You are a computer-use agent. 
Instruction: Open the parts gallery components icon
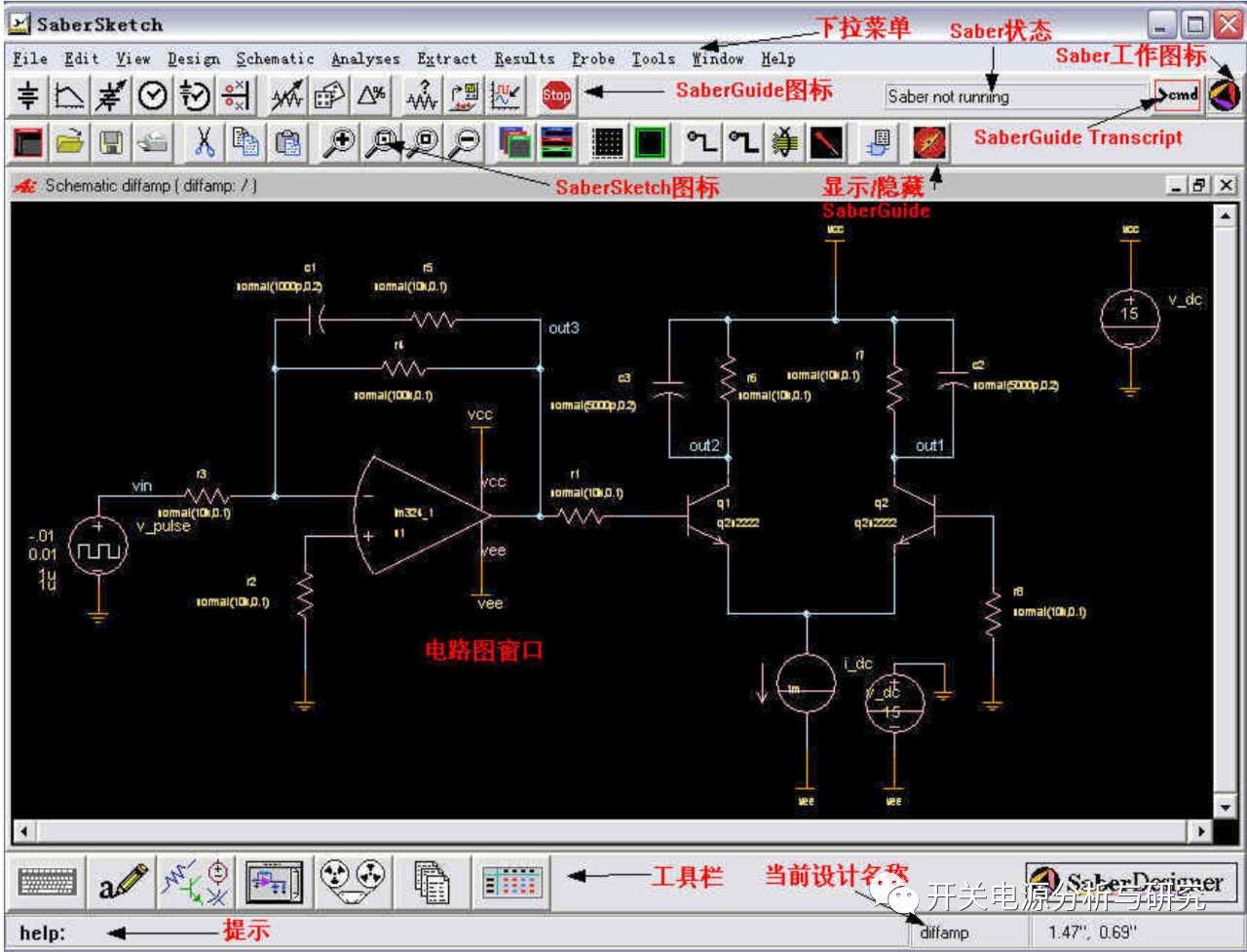click(196, 882)
